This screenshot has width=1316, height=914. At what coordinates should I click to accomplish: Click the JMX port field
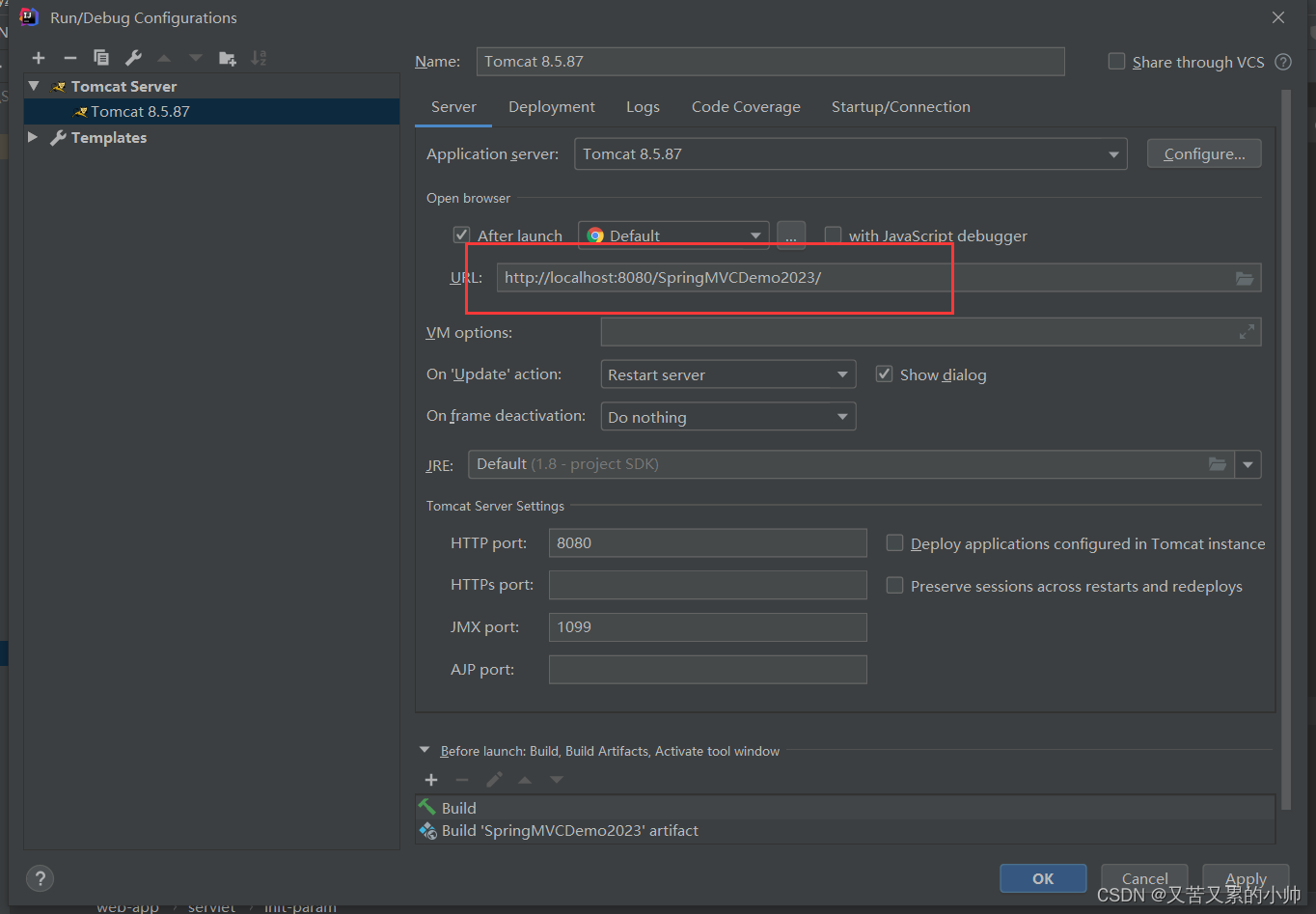coord(707,627)
